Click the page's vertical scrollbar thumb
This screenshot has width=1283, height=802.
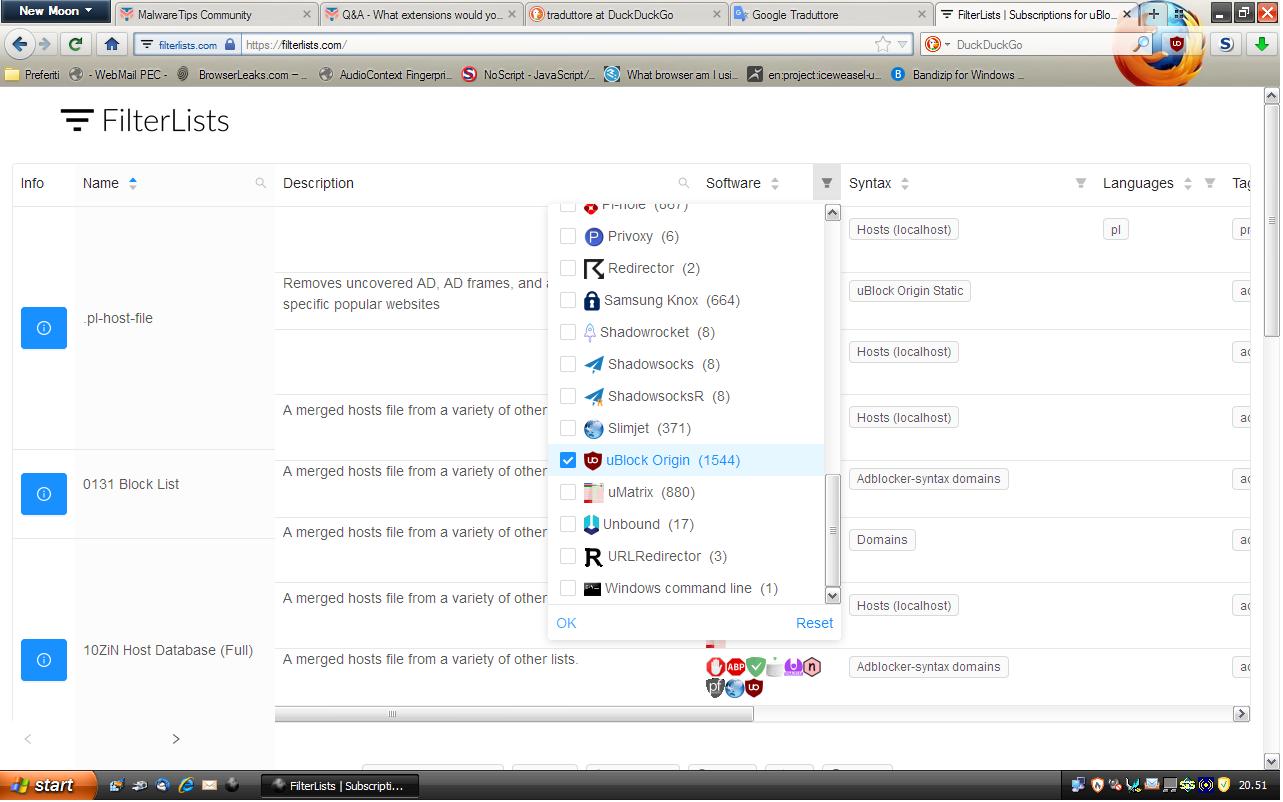click(1272, 220)
